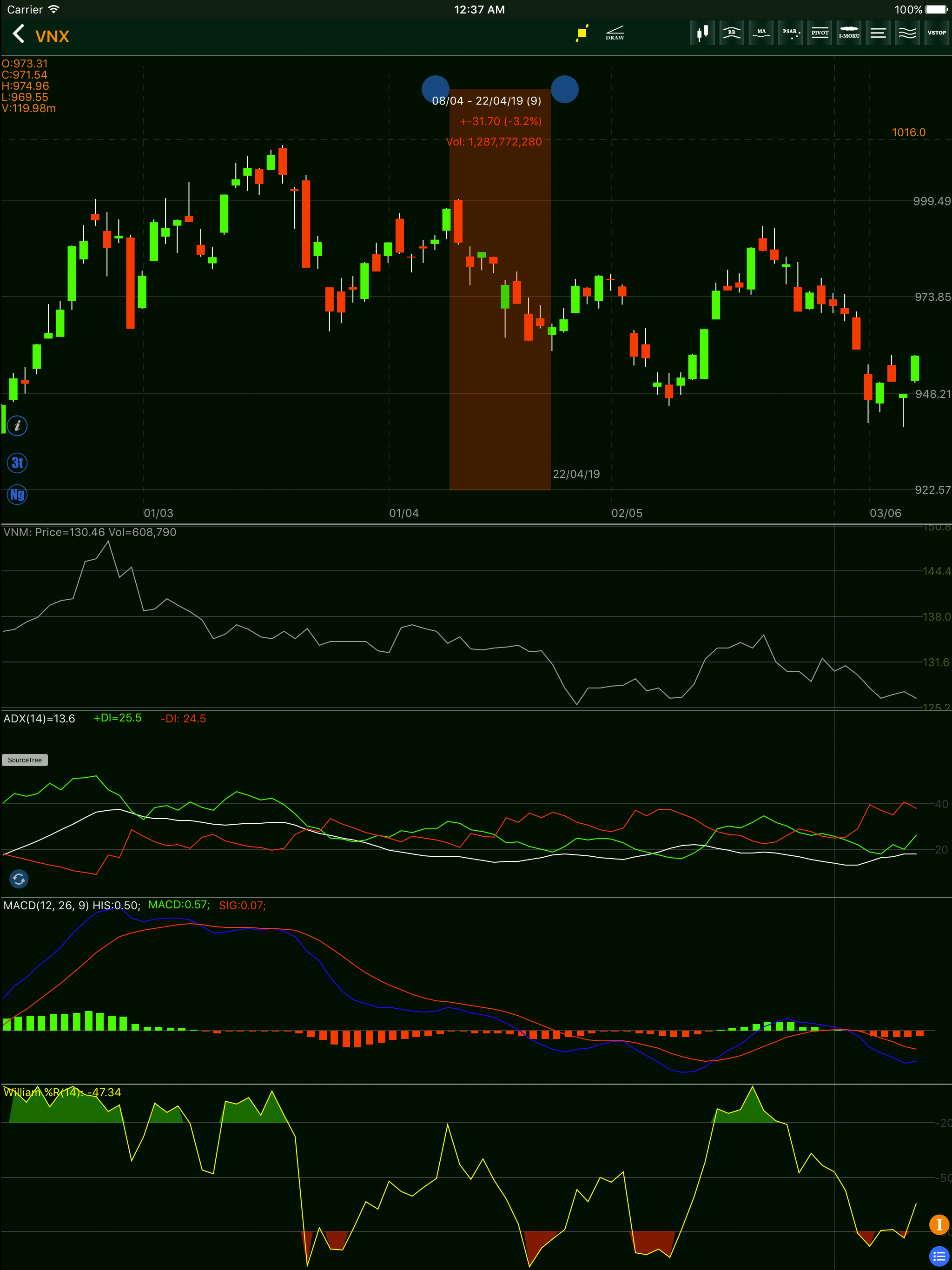Toggle the PIVOT indicator
Screen dimensions: 952x1270
[x=820, y=33]
